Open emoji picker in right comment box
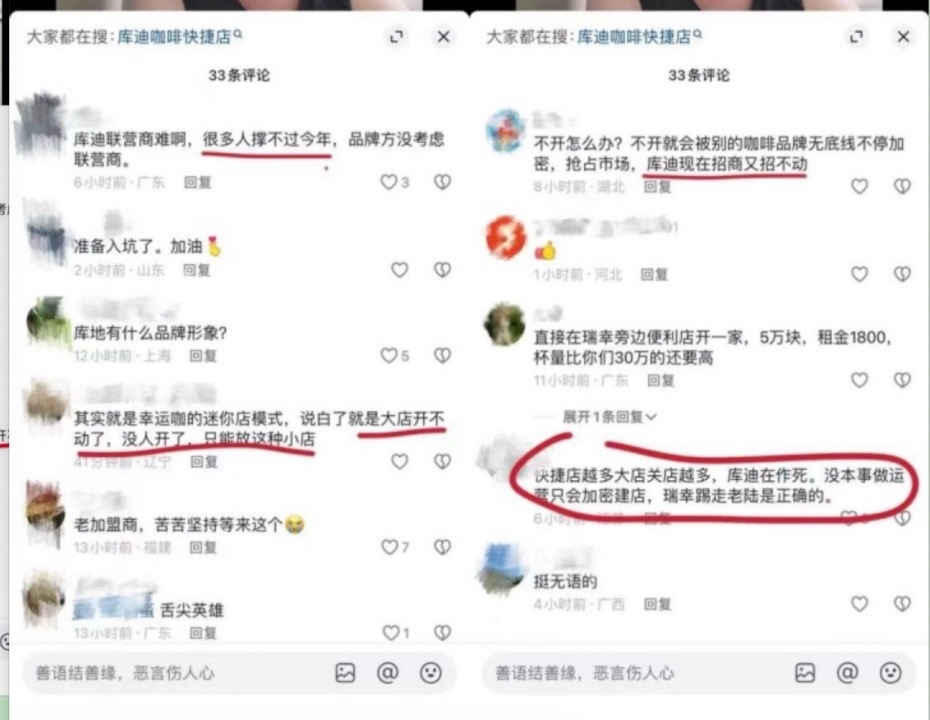930x720 pixels. click(890, 673)
